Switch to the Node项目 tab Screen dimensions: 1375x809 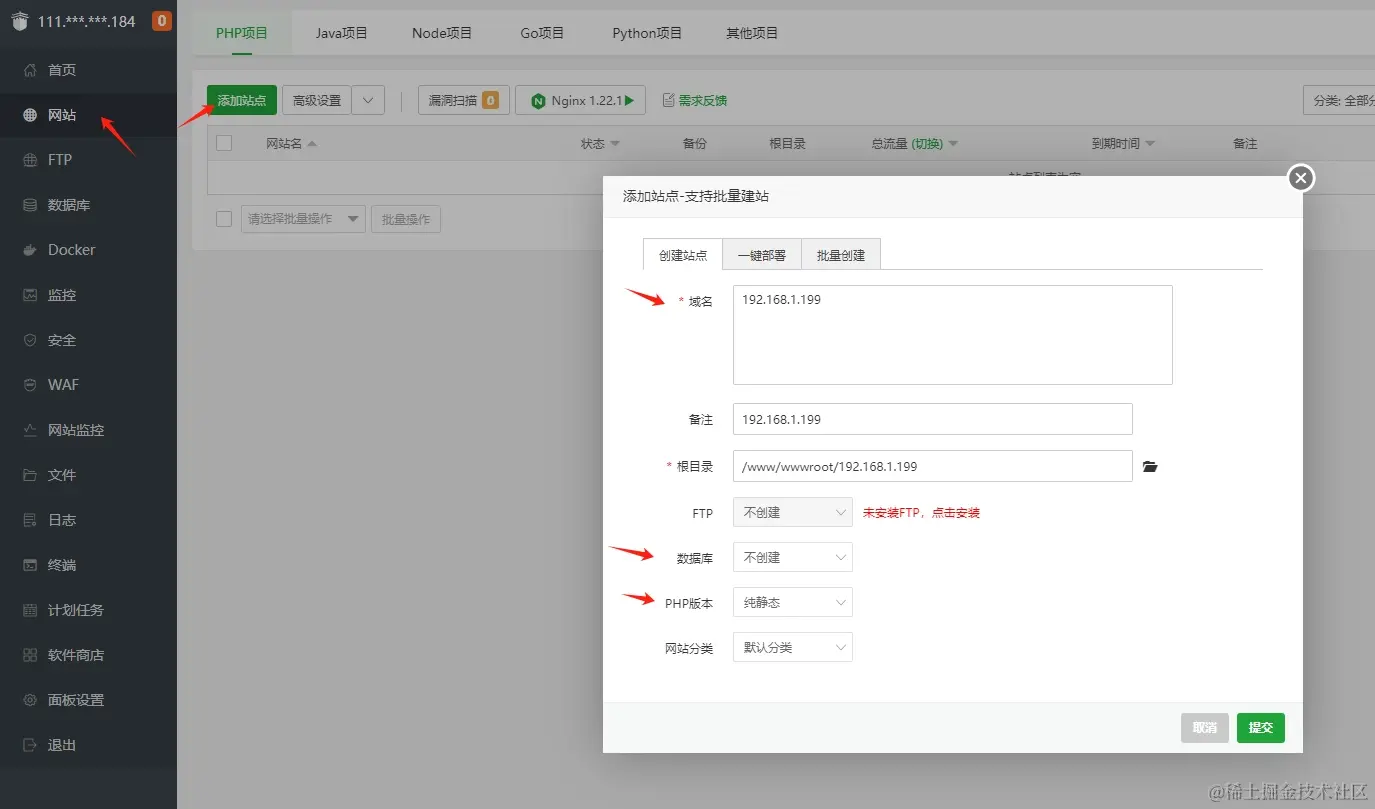442,33
